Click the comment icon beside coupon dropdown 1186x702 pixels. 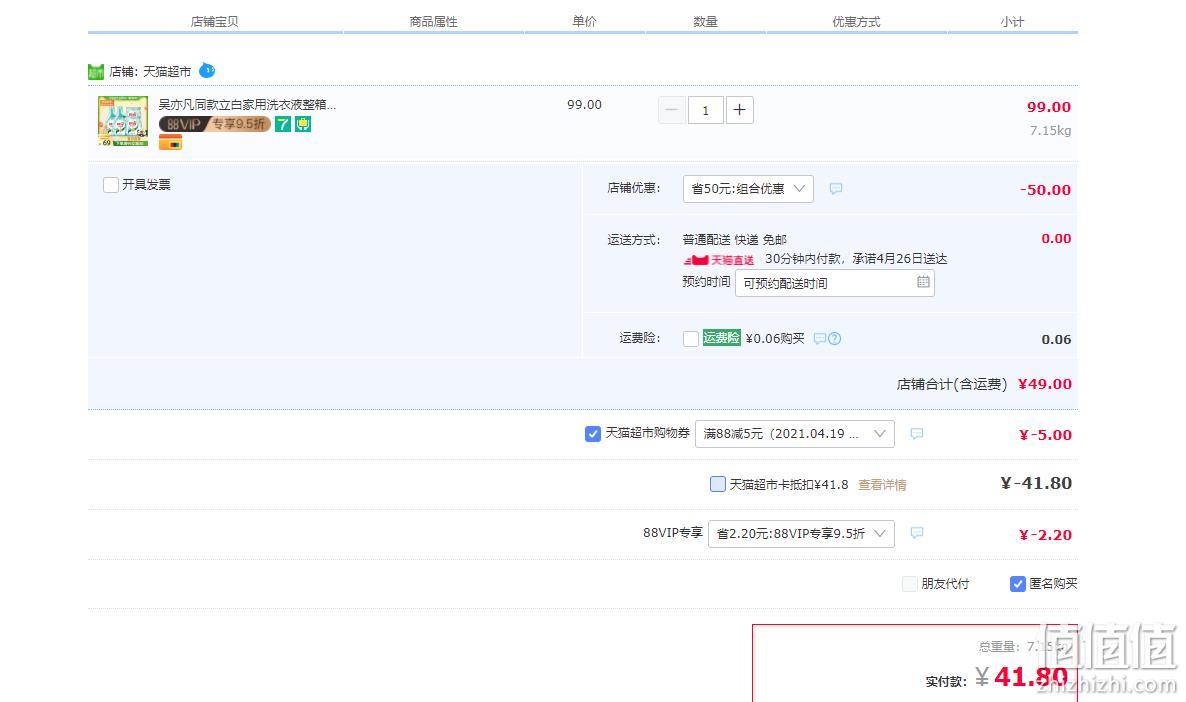tap(917, 433)
